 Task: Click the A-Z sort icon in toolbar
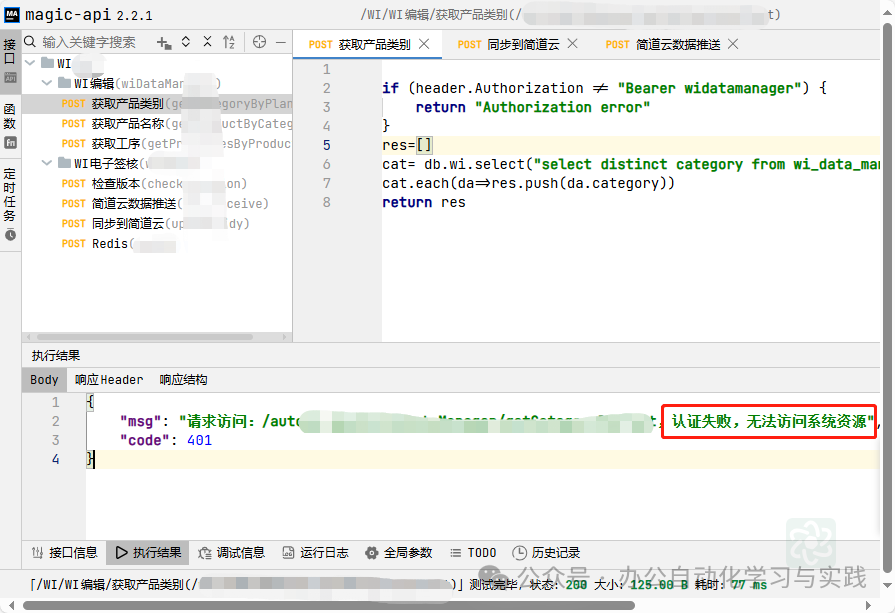point(228,42)
